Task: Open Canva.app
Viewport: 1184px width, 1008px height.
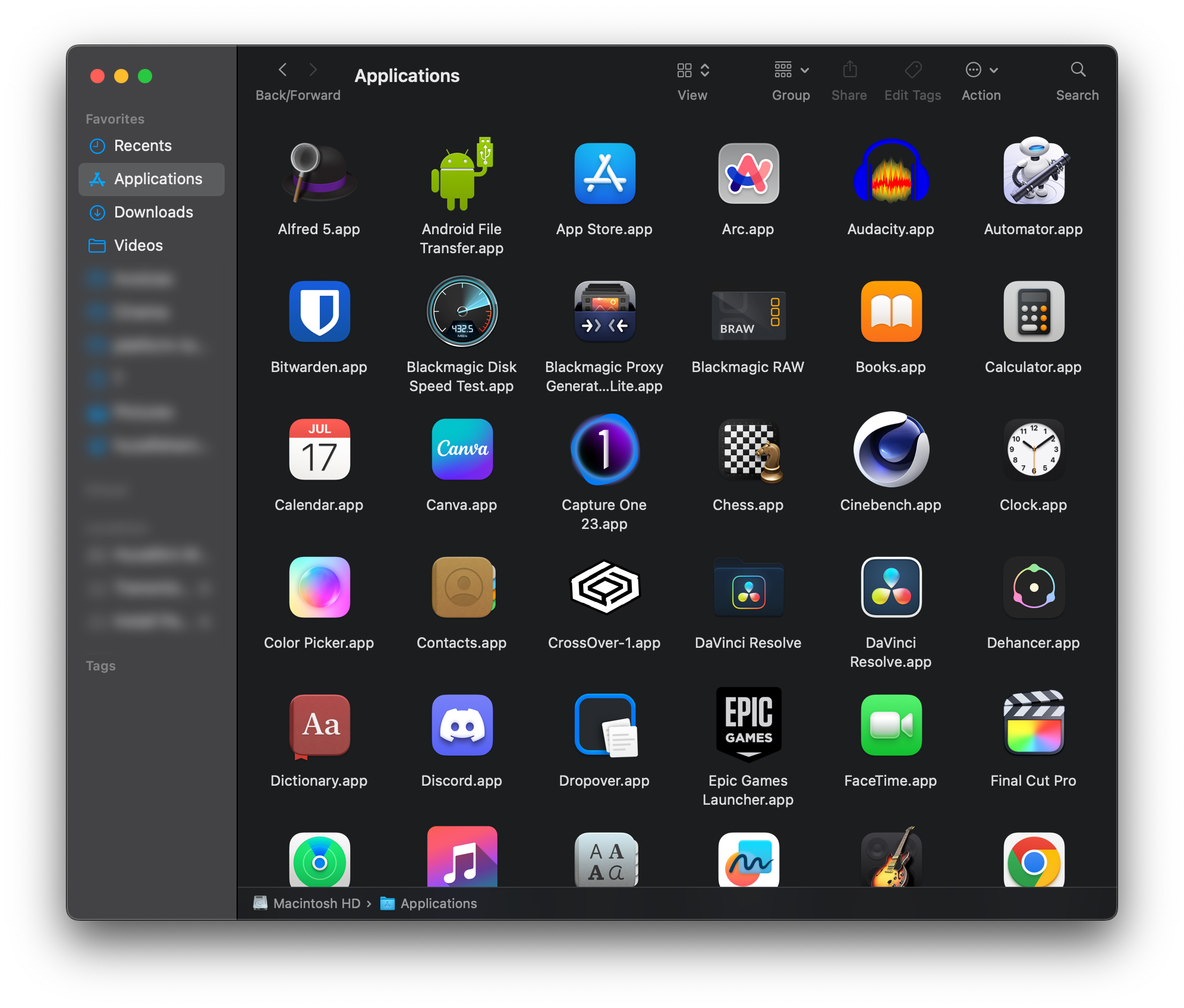Action: [x=462, y=450]
